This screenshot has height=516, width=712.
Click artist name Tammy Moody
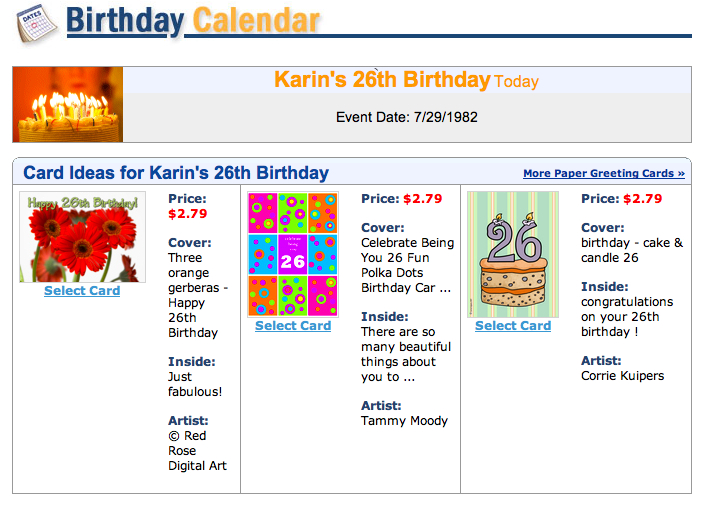405,421
